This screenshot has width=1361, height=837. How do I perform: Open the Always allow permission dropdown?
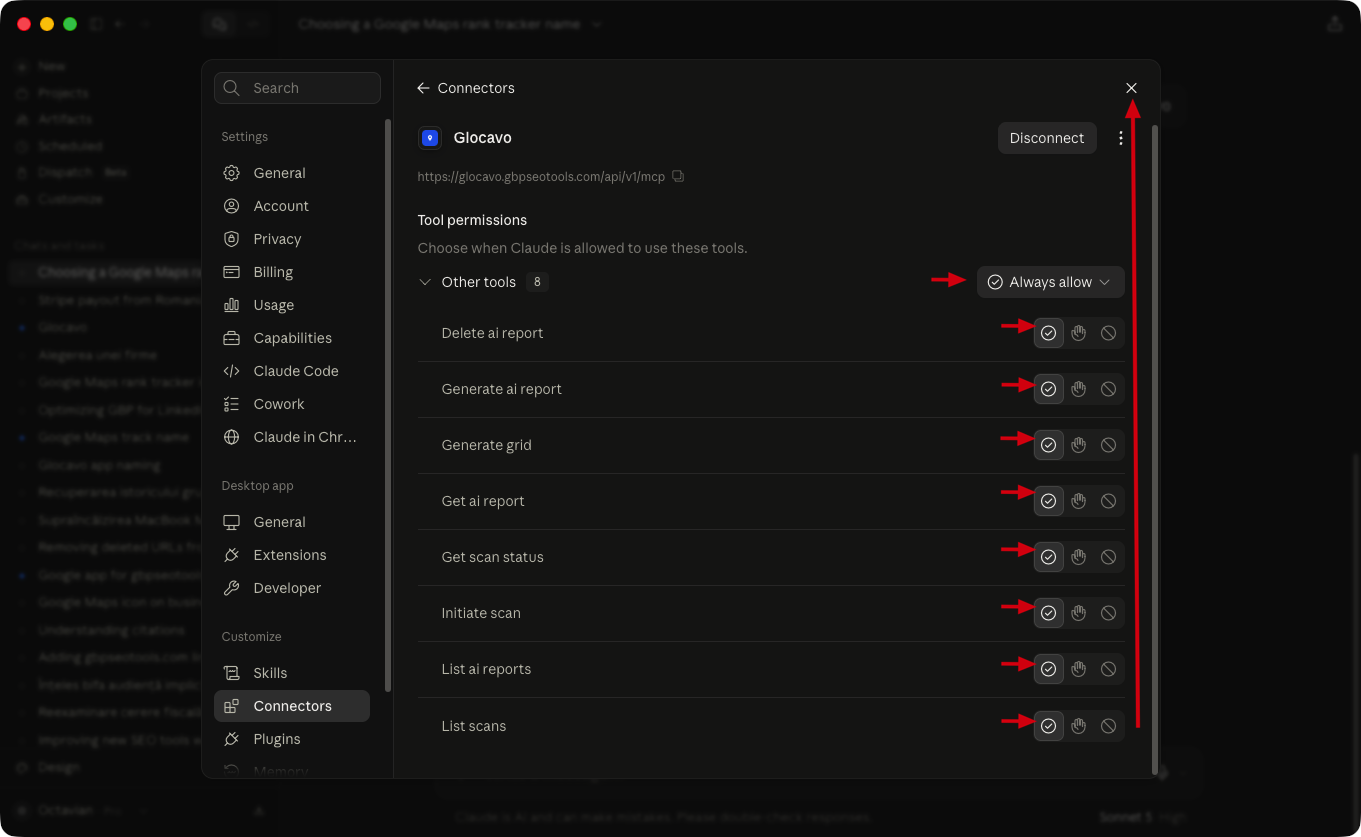tap(1050, 282)
